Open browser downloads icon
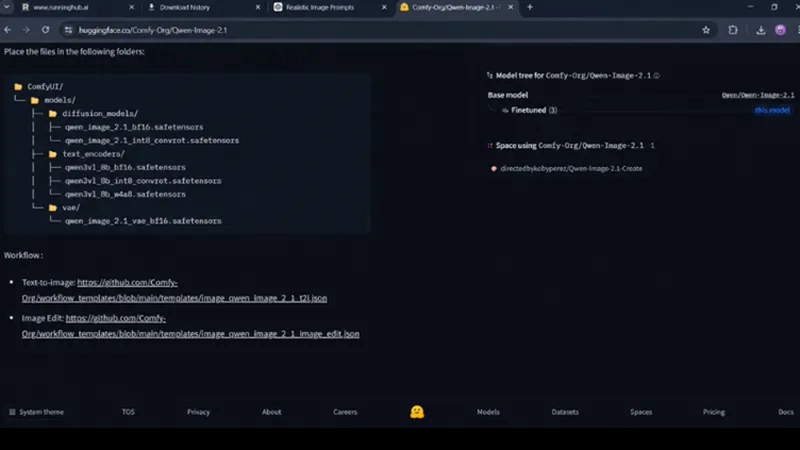The height and width of the screenshot is (450, 800). click(760, 30)
